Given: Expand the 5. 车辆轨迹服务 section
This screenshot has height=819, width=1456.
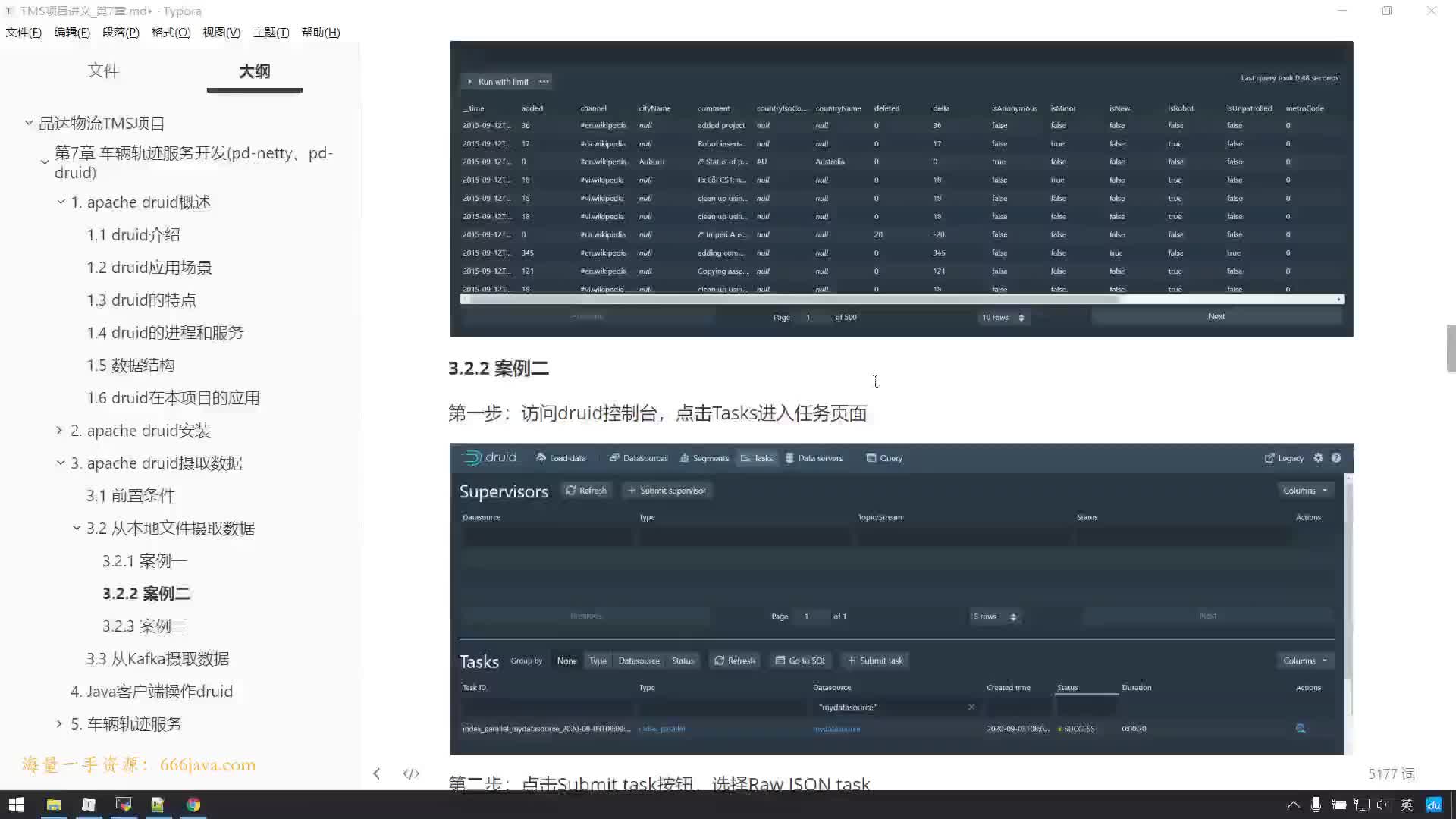Looking at the screenshot, I should pos(59,723).
